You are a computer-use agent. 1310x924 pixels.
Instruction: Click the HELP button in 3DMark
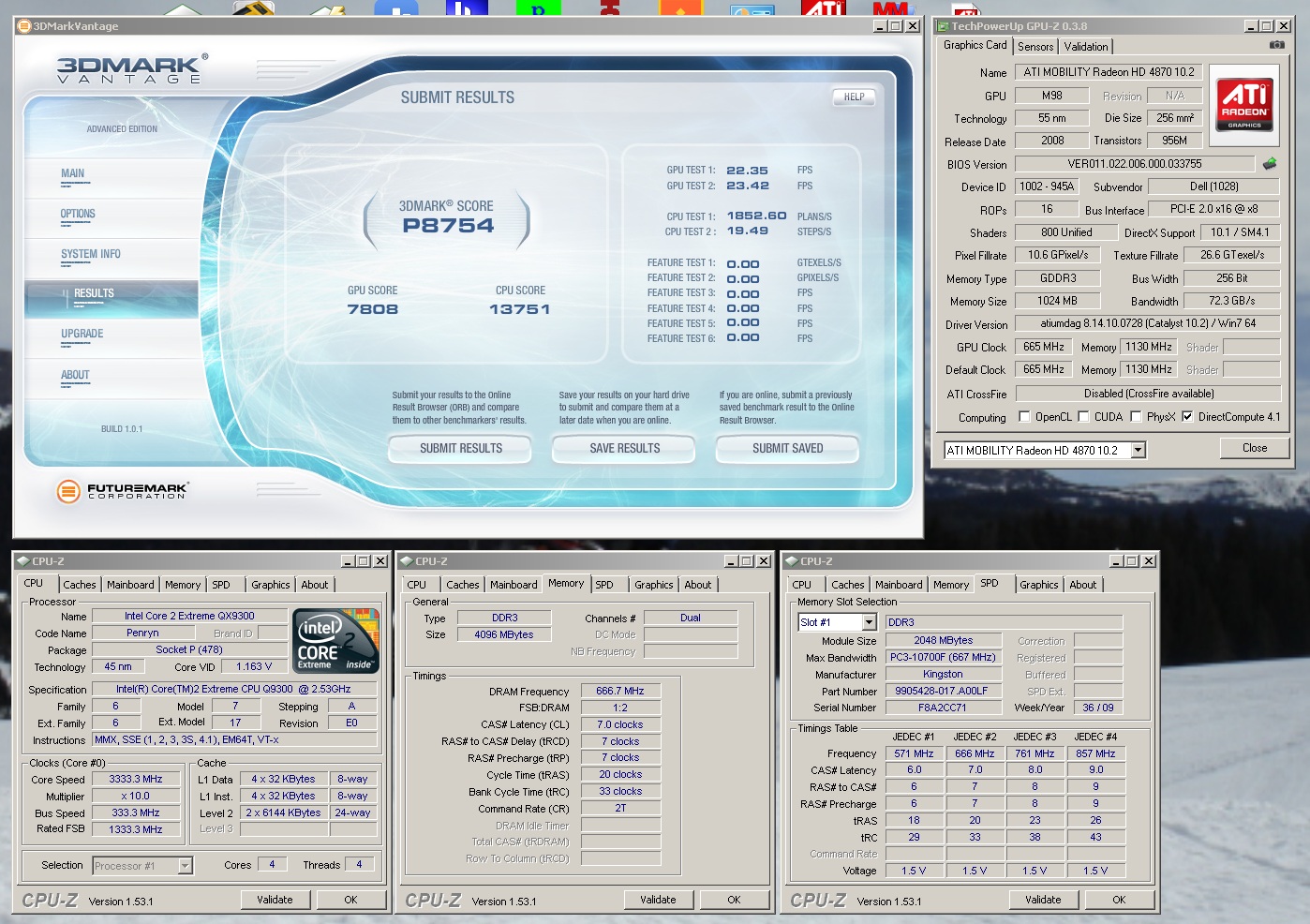tap(854, 97)
